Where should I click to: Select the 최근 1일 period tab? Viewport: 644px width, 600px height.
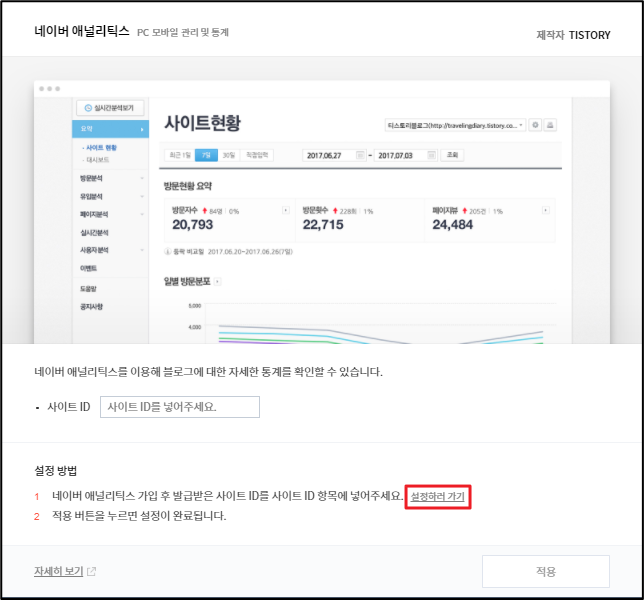click(x=179, y=155)
